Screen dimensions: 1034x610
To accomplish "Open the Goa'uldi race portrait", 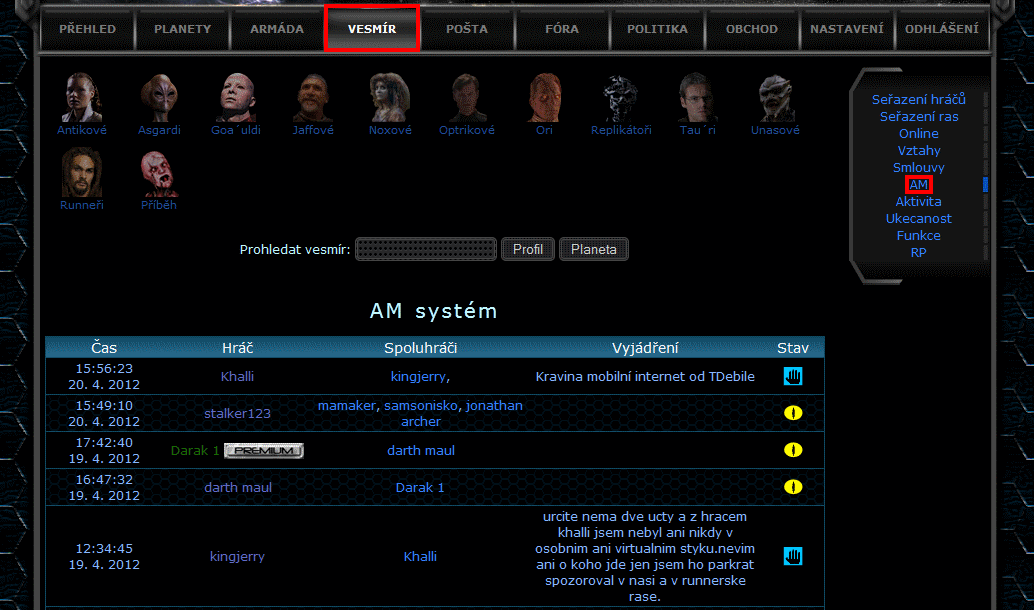I will (x=236, y=98).
